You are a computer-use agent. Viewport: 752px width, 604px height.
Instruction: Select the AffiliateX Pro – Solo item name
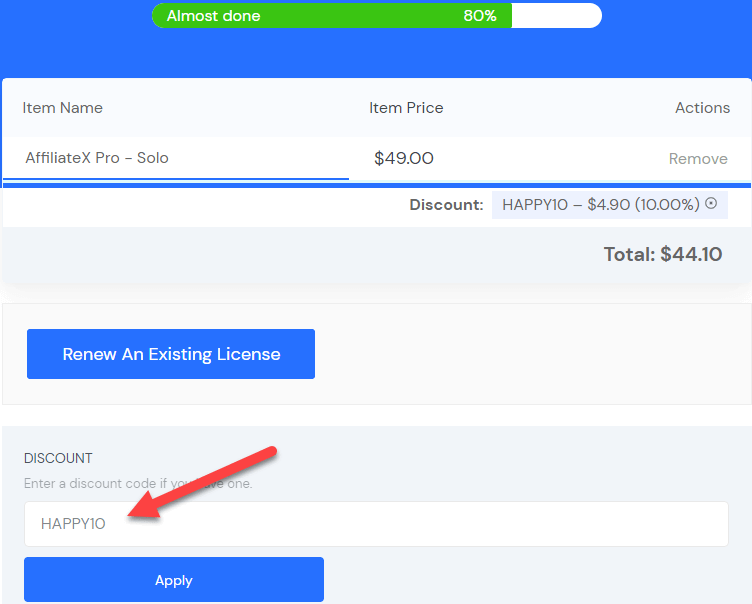coord(97,158)
